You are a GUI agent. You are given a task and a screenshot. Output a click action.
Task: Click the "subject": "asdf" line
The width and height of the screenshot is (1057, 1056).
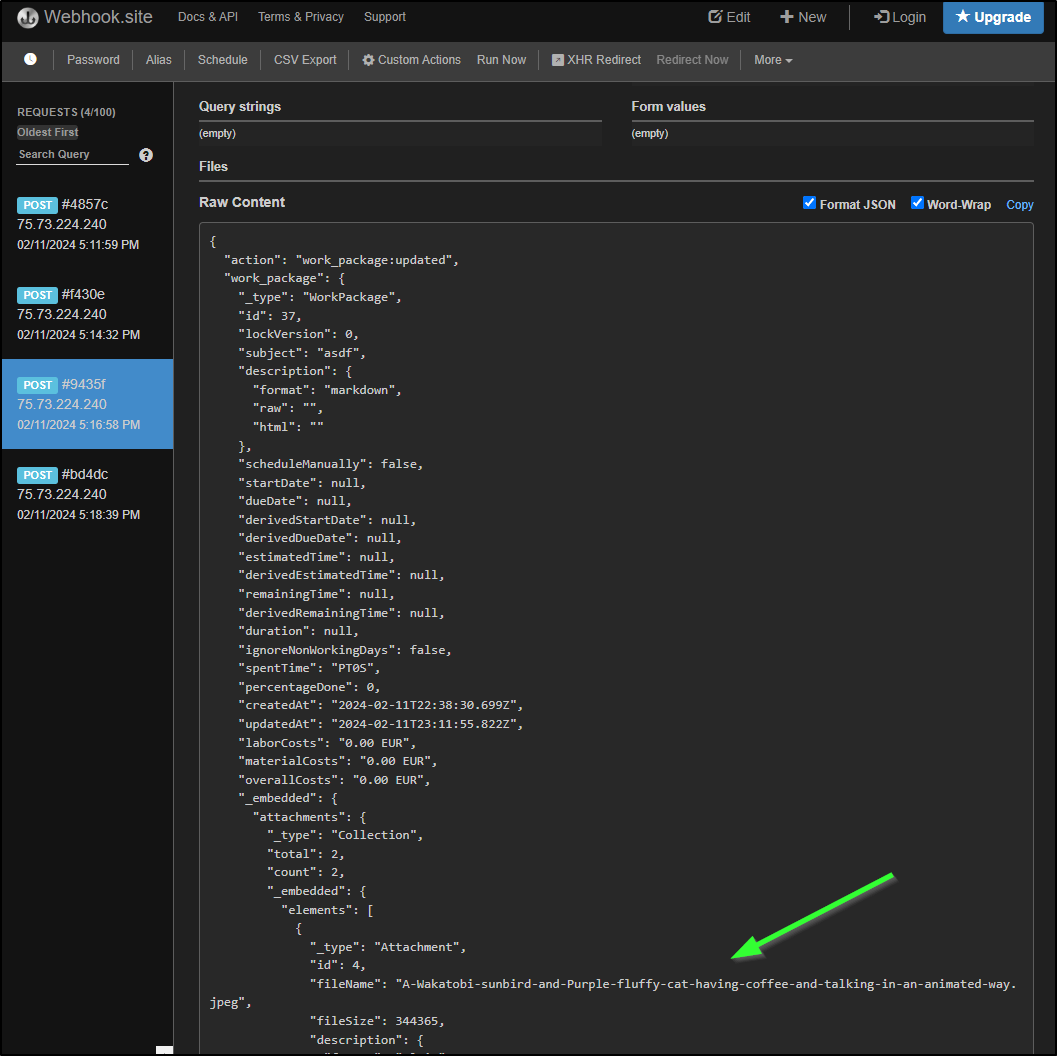pyautogui.click(x=301, y=353)
